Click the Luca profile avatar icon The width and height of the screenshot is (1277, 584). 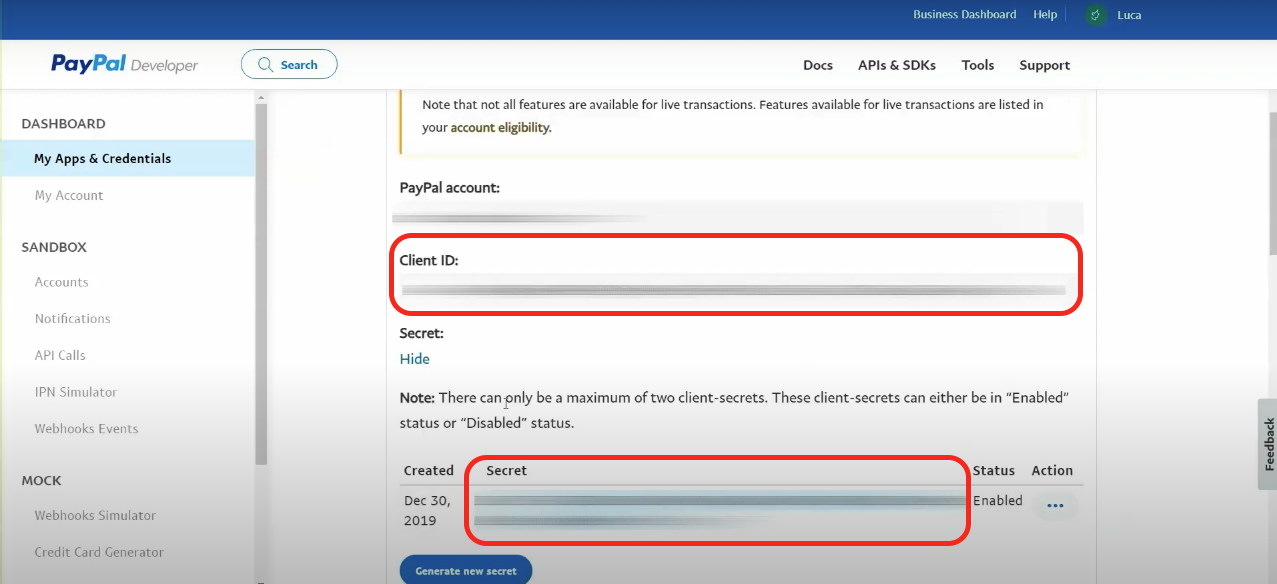[1096, 15]
